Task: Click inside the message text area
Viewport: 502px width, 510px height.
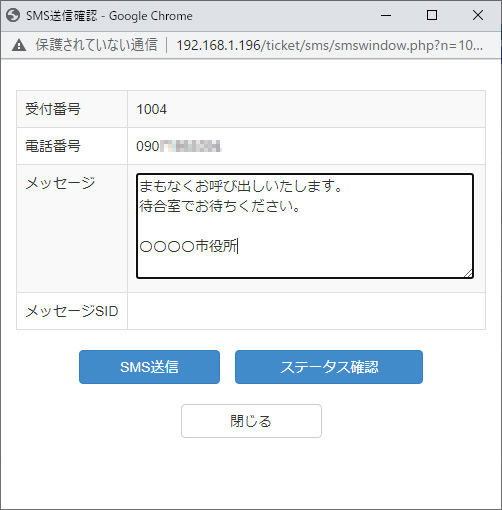Action: point(305,226)
